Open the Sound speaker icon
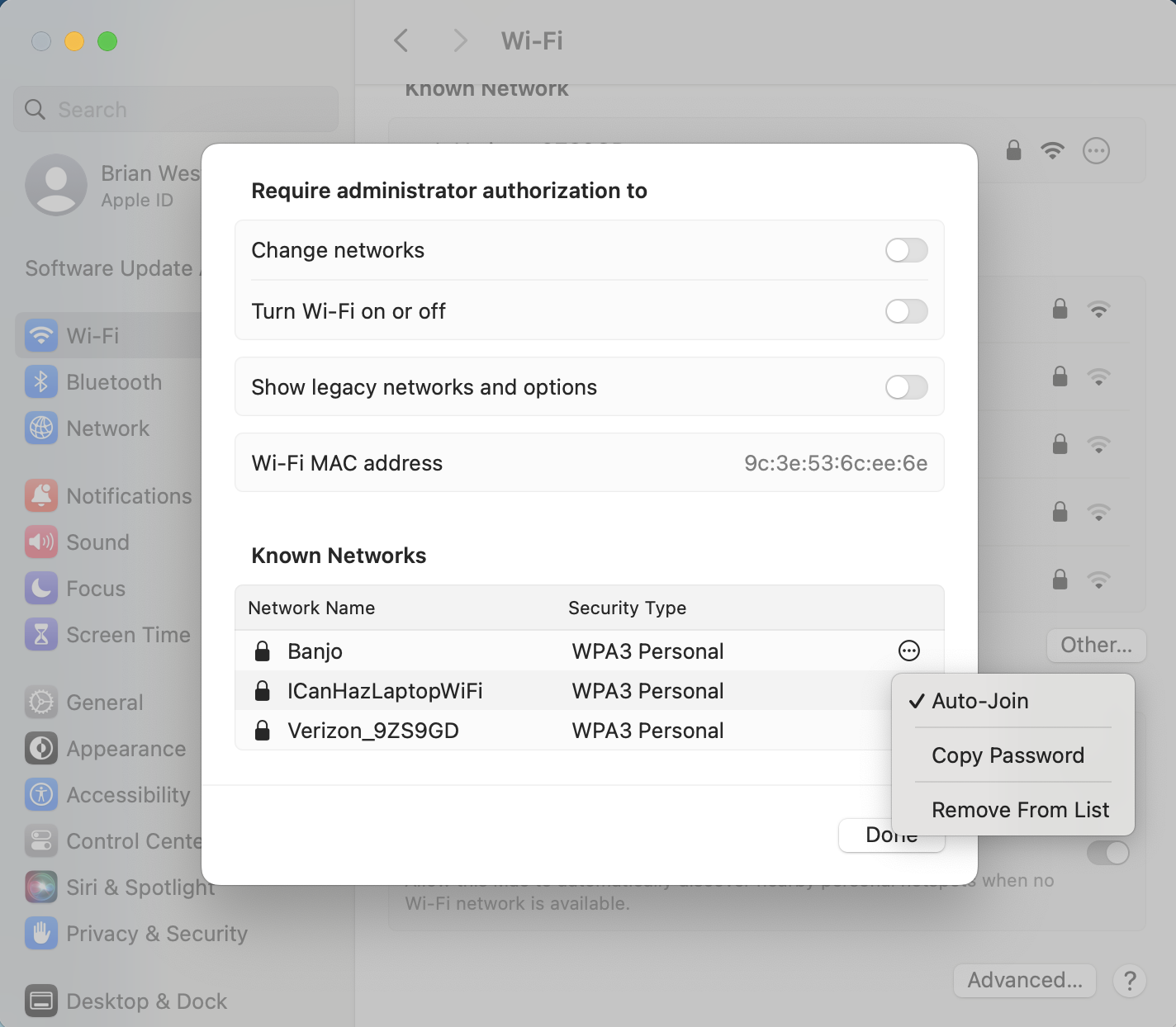Viewport: 1176px width, 1027px height. pos(41,542)
